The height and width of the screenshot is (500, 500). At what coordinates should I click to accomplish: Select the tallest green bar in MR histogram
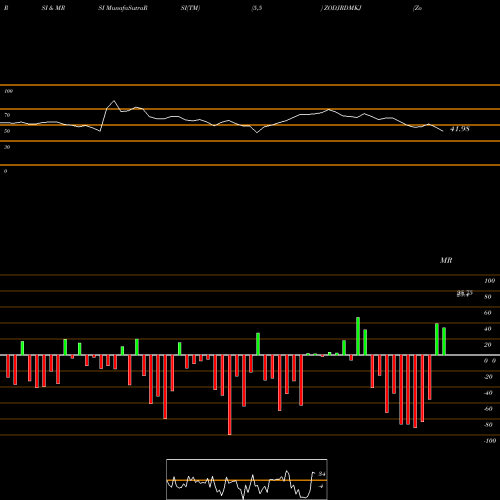358,336
